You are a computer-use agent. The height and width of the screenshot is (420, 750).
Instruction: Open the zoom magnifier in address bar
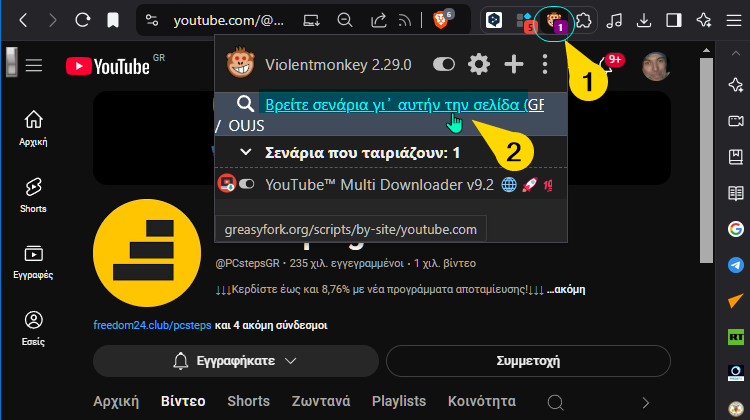(x=344, y=20)
